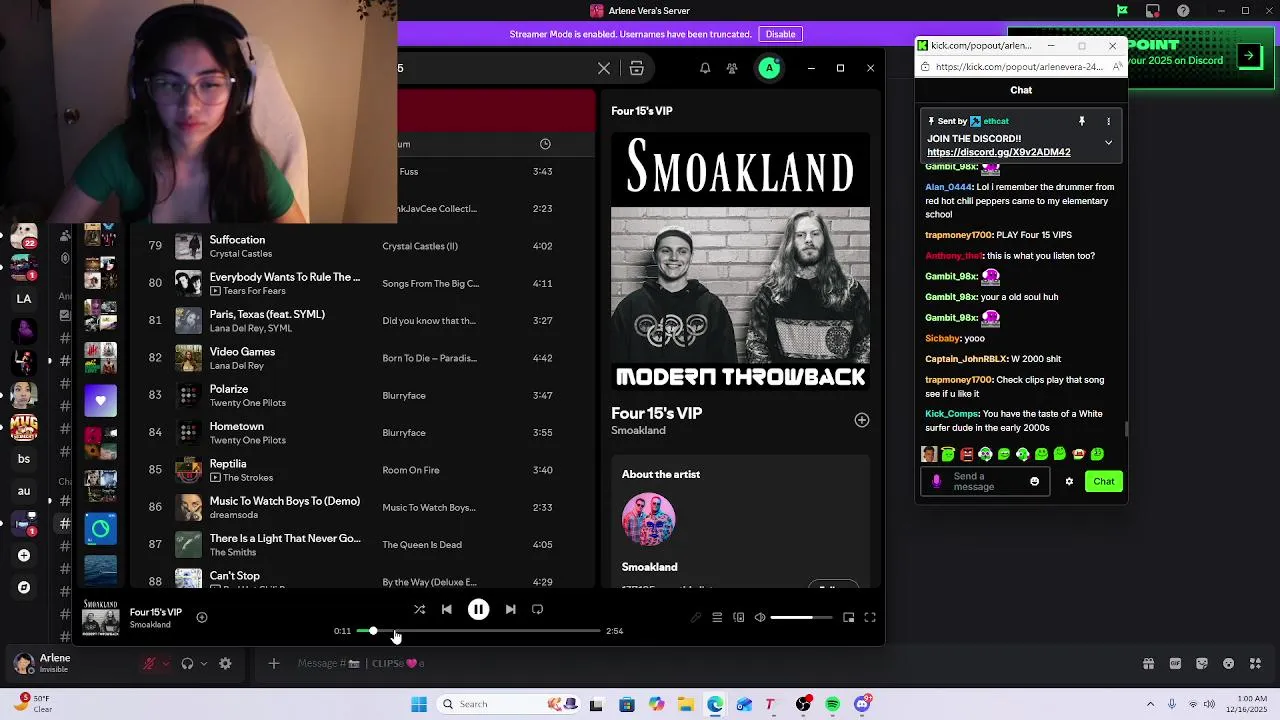1280x720 pixels.
Task: Open Discord user settings gear
Action: tap(225, 663)
